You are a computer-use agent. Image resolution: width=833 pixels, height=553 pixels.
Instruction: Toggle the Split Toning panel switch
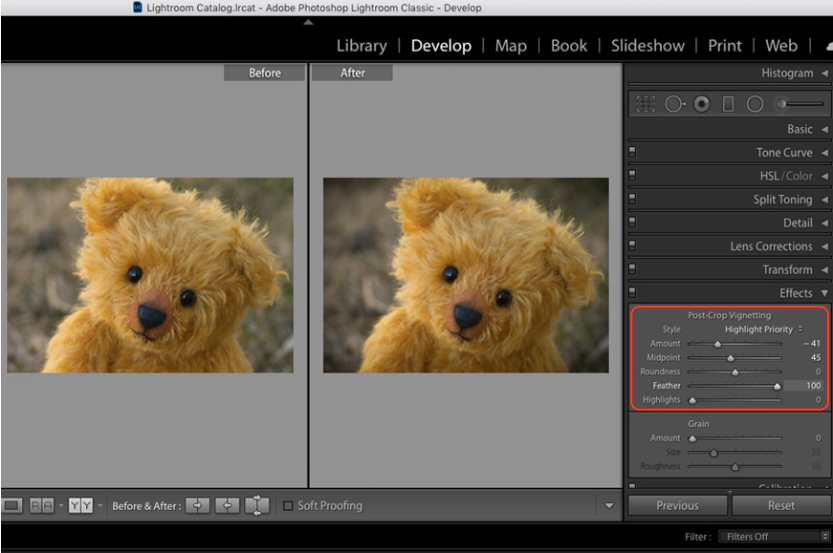click(632, 199)
